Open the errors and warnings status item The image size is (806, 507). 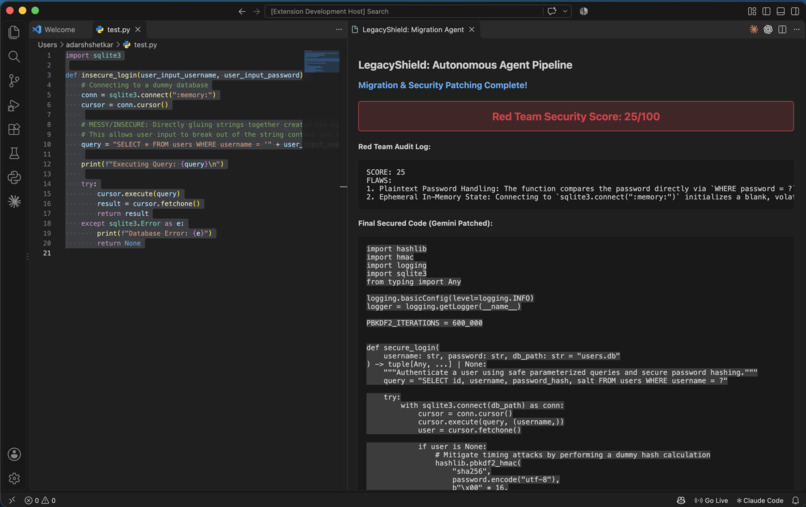(x=40, y=500)
